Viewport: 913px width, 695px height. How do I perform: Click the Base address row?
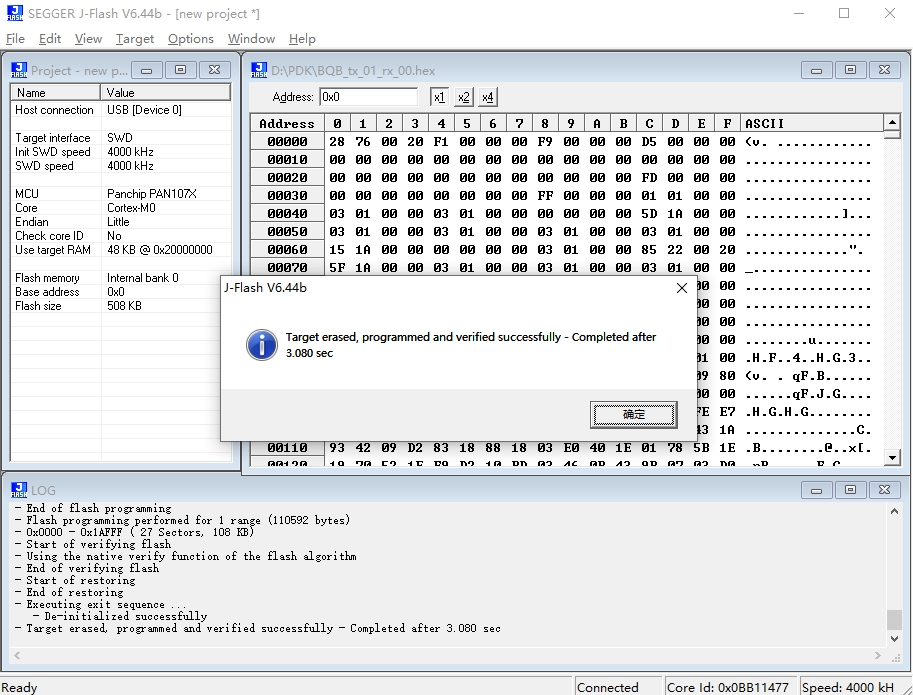click(x=121, y=292)
